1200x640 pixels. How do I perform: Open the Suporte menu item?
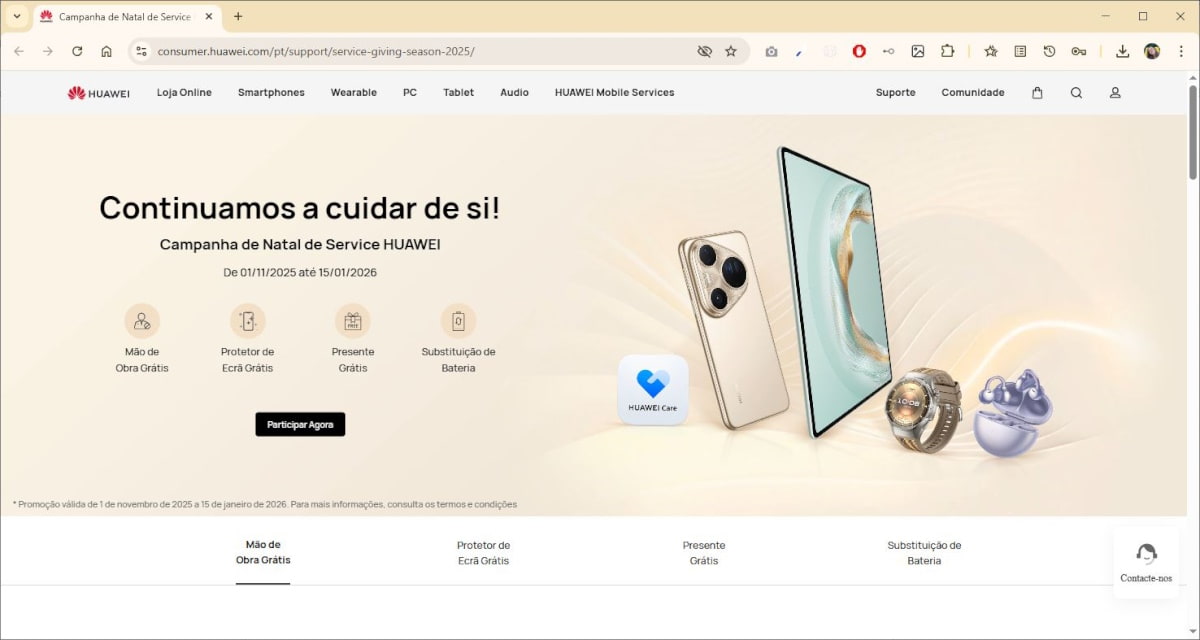point(895,92)
